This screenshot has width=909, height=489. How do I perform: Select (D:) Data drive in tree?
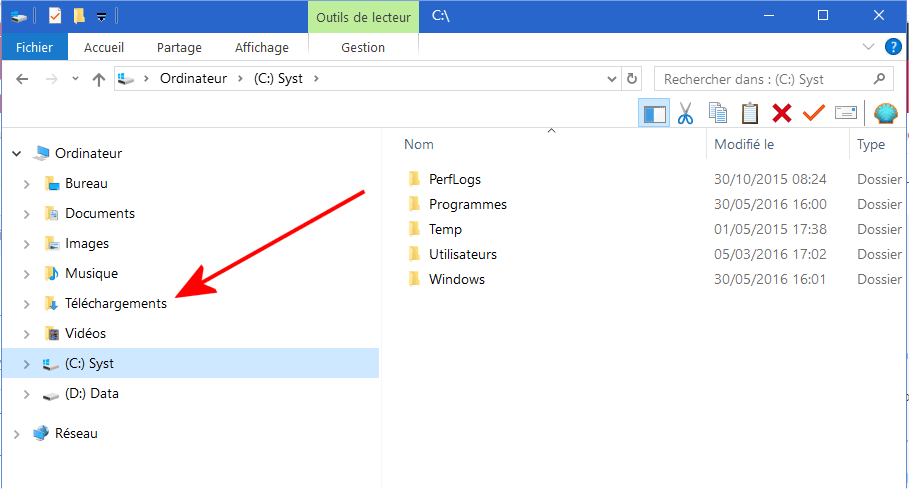tap(92, 393)
